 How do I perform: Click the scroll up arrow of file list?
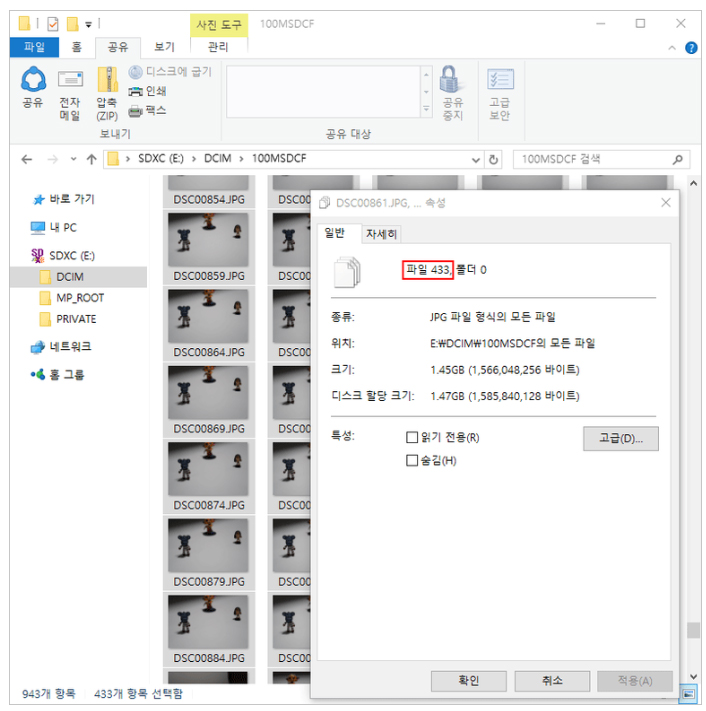(693, 184)
